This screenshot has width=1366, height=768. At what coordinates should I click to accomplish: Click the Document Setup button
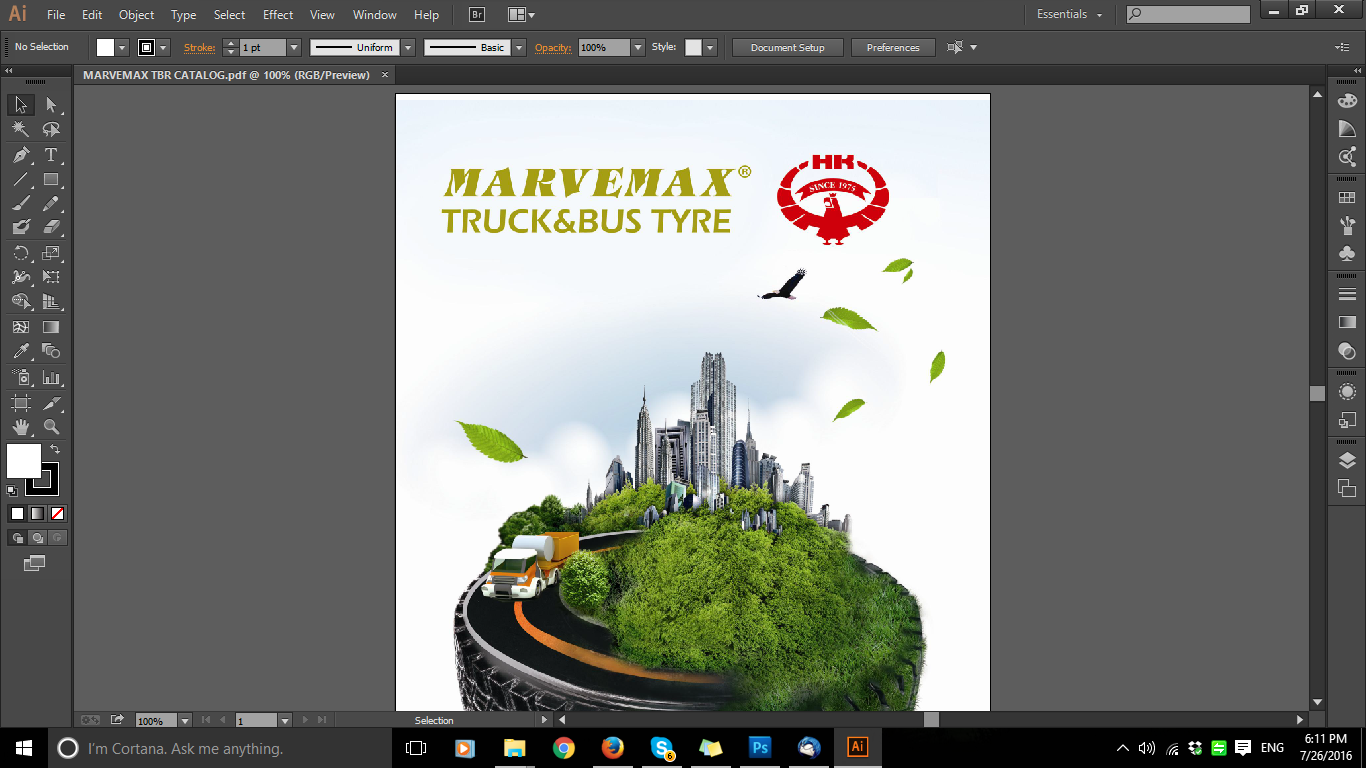click(787, 46)
